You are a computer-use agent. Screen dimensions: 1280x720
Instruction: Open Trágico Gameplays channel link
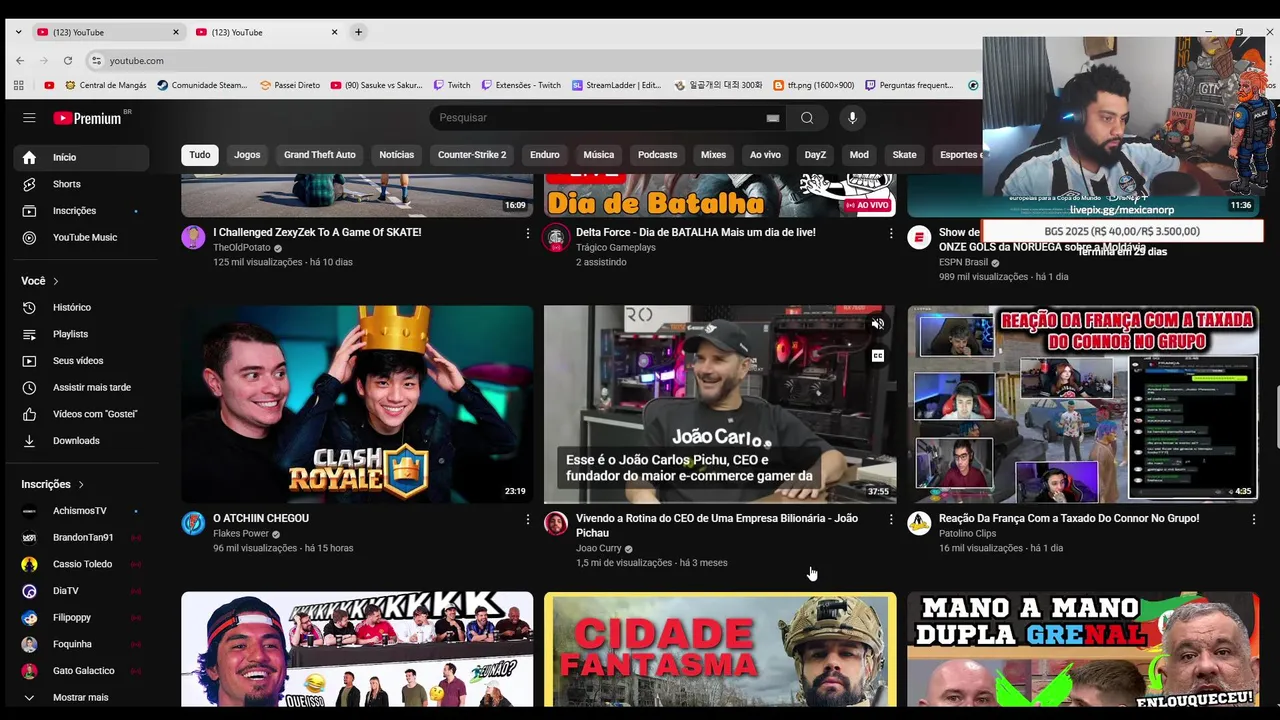click(616, 248)
